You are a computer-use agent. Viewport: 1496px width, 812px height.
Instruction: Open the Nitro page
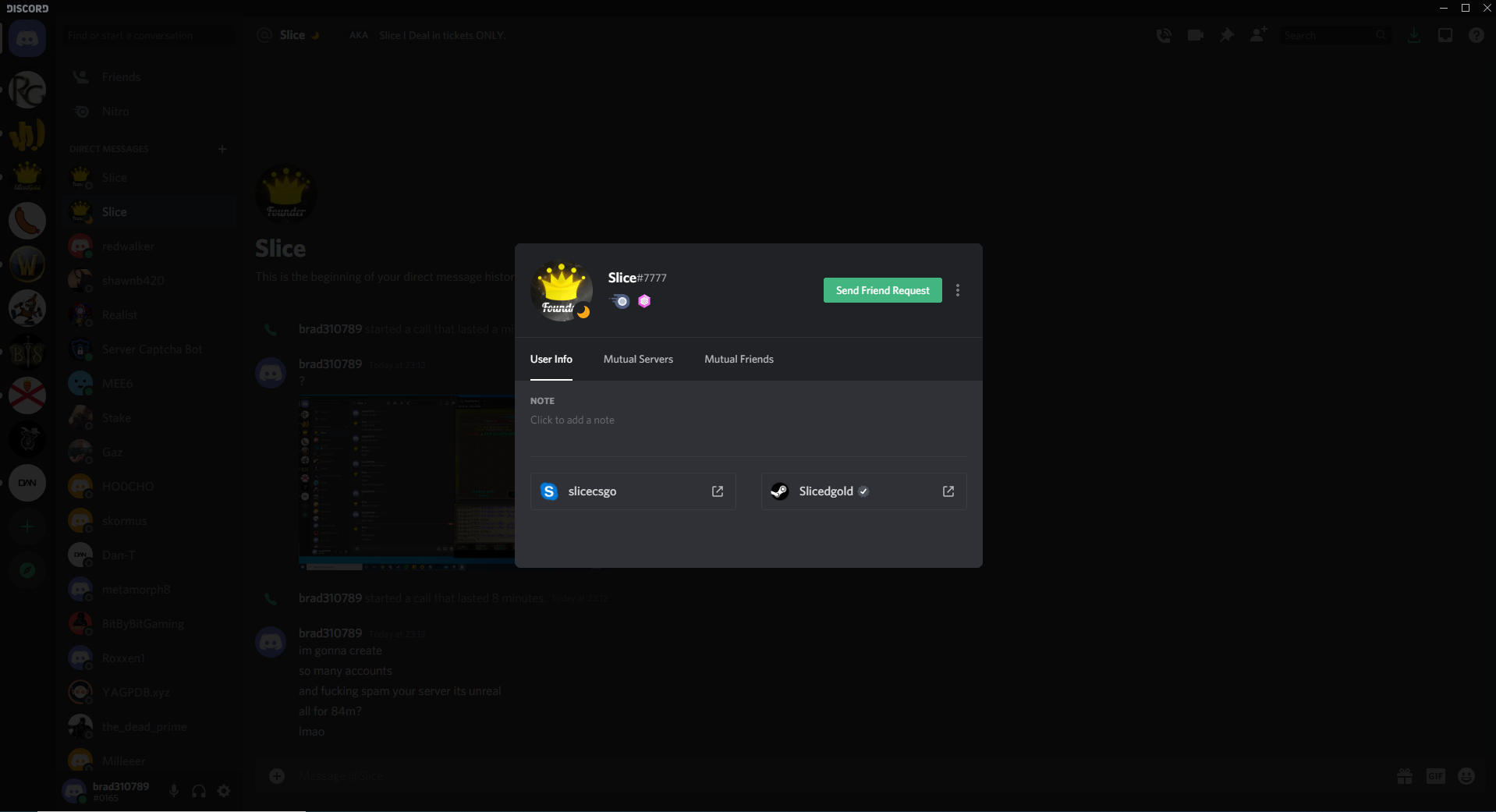tap(149, 112)
